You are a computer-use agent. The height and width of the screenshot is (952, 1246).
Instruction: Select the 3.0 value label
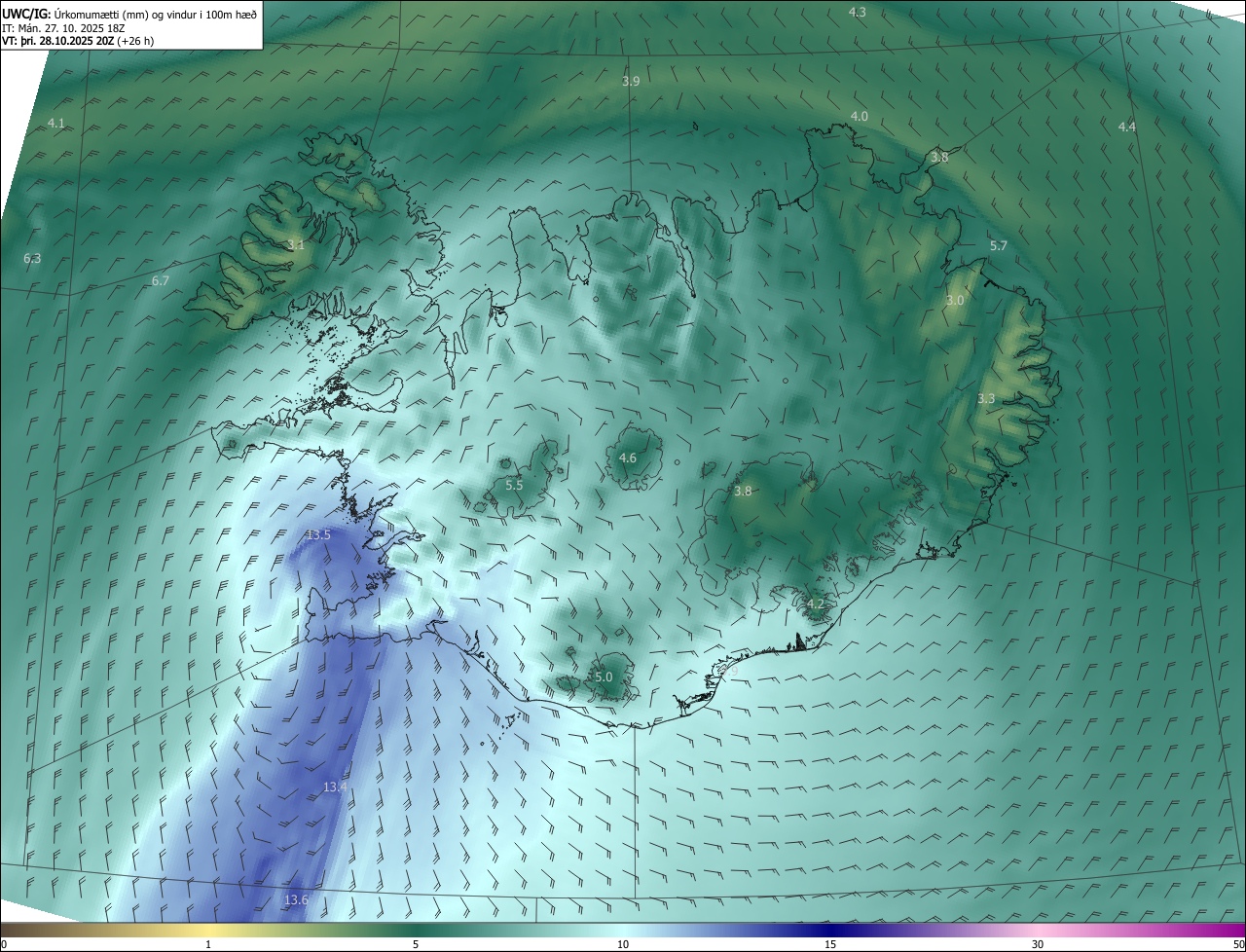point(955,301)
